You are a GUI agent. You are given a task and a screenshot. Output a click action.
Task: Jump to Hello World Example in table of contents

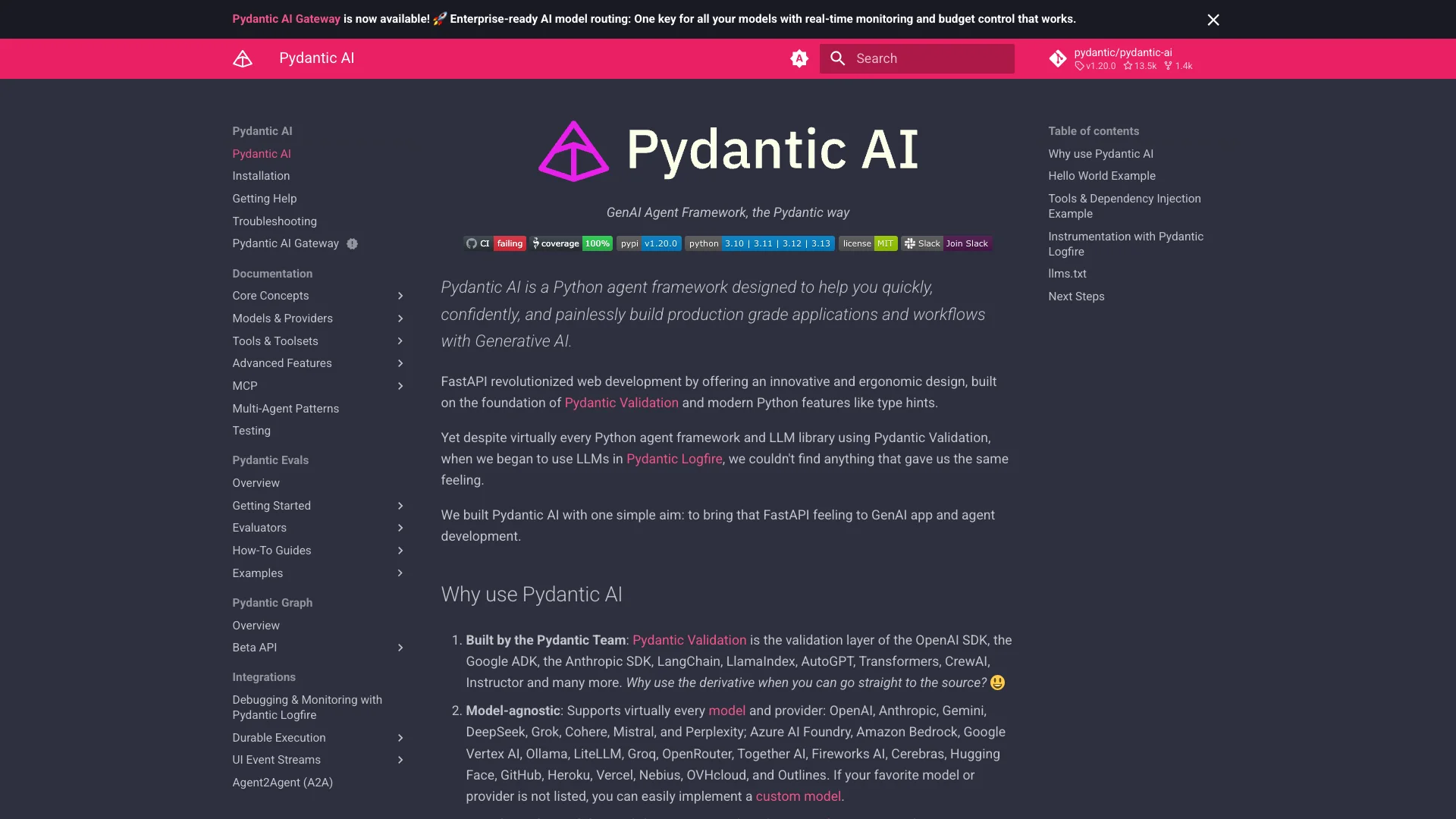tap(1102, 176)
